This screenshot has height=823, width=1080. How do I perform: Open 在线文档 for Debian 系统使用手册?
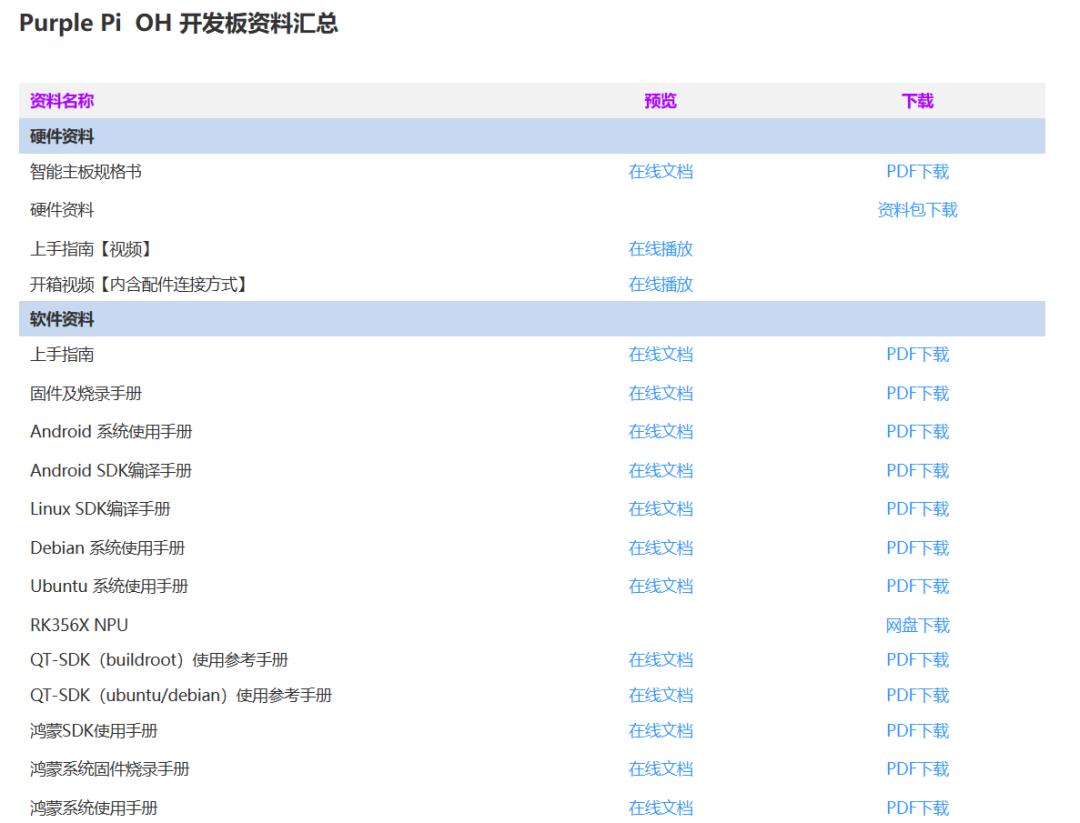click(660, 548)
